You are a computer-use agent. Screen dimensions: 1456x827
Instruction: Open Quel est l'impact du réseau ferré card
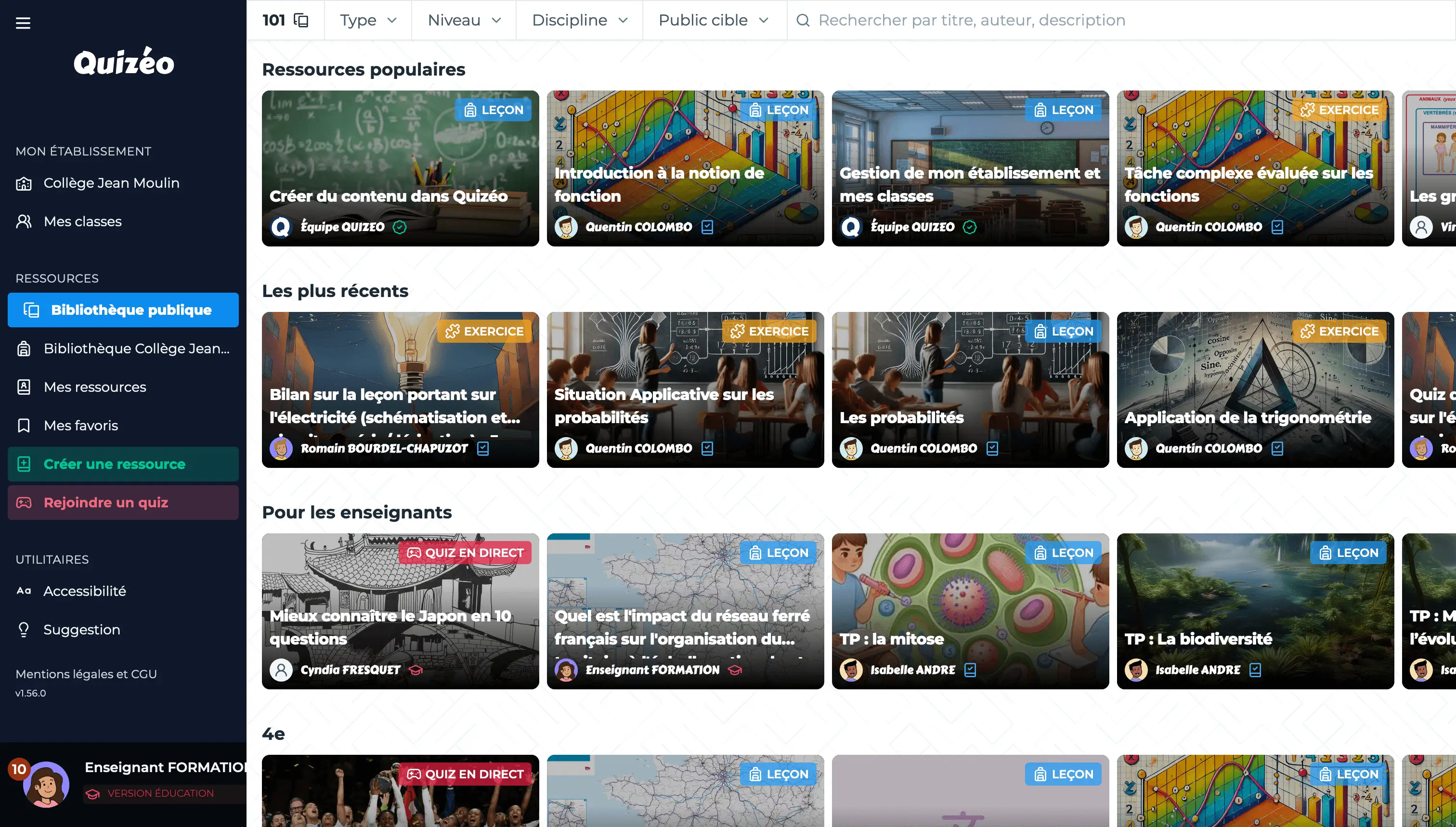click(x=685, y=612)
